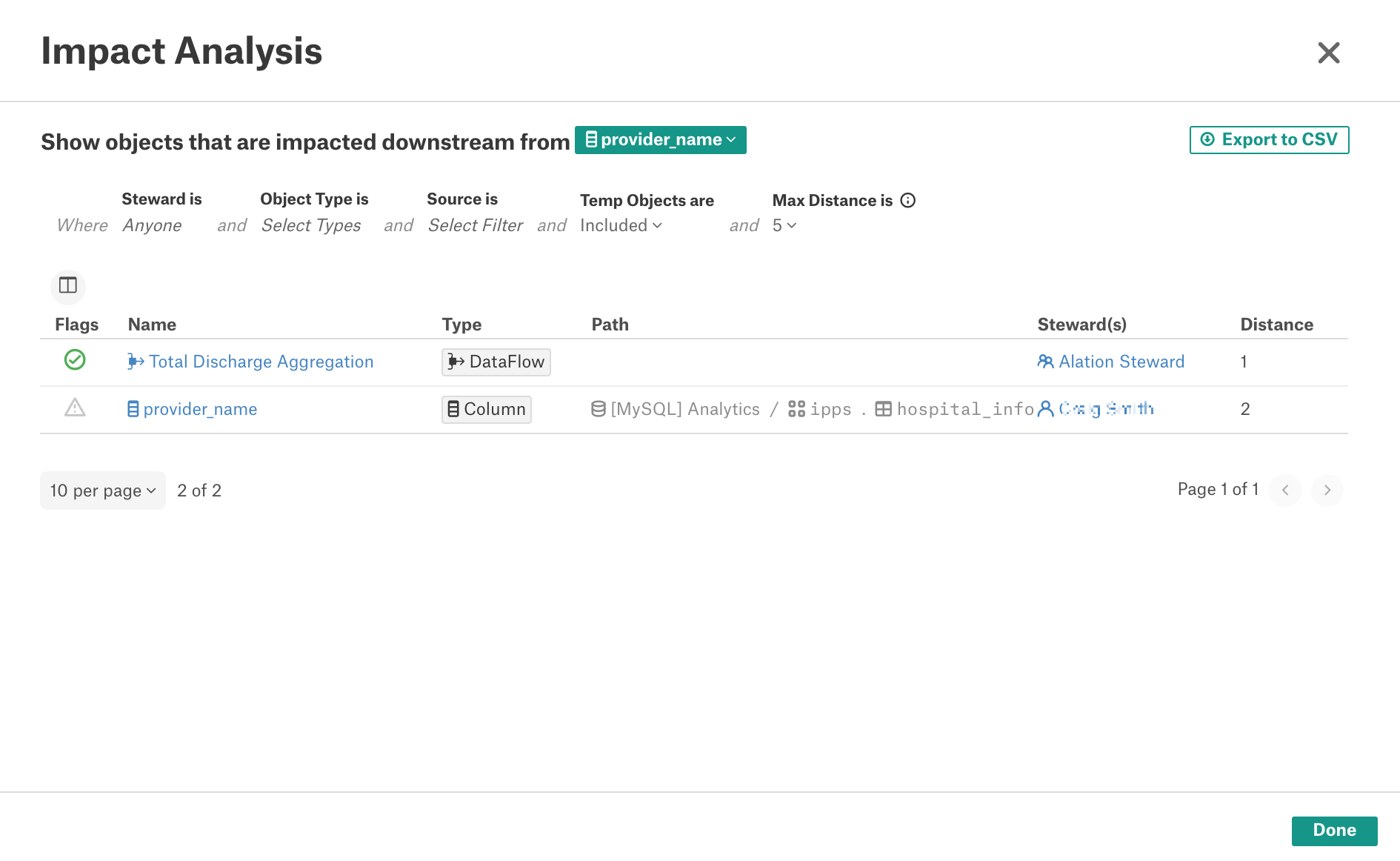The width and height of the screenshot is (1400, 861).
Task: Open the Alation Steward link
Action: pos(1121,362)
